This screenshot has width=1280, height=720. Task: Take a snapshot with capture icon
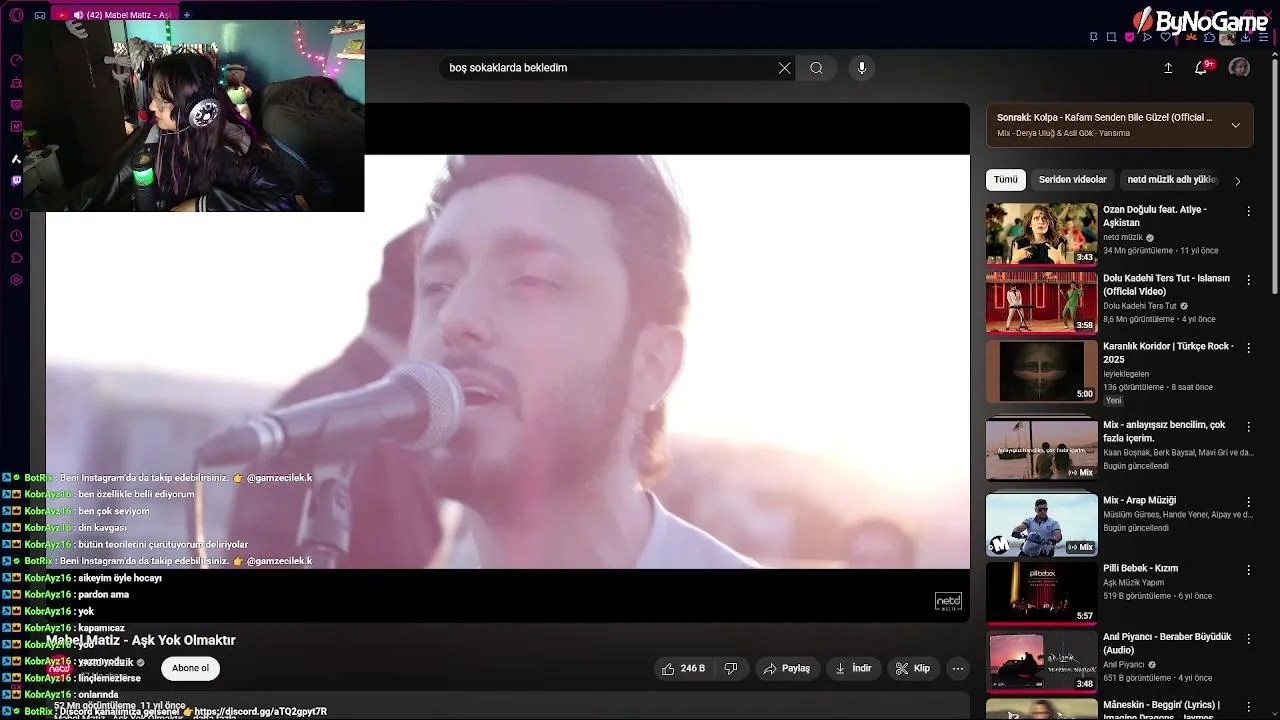click(x=1111, y=37)
